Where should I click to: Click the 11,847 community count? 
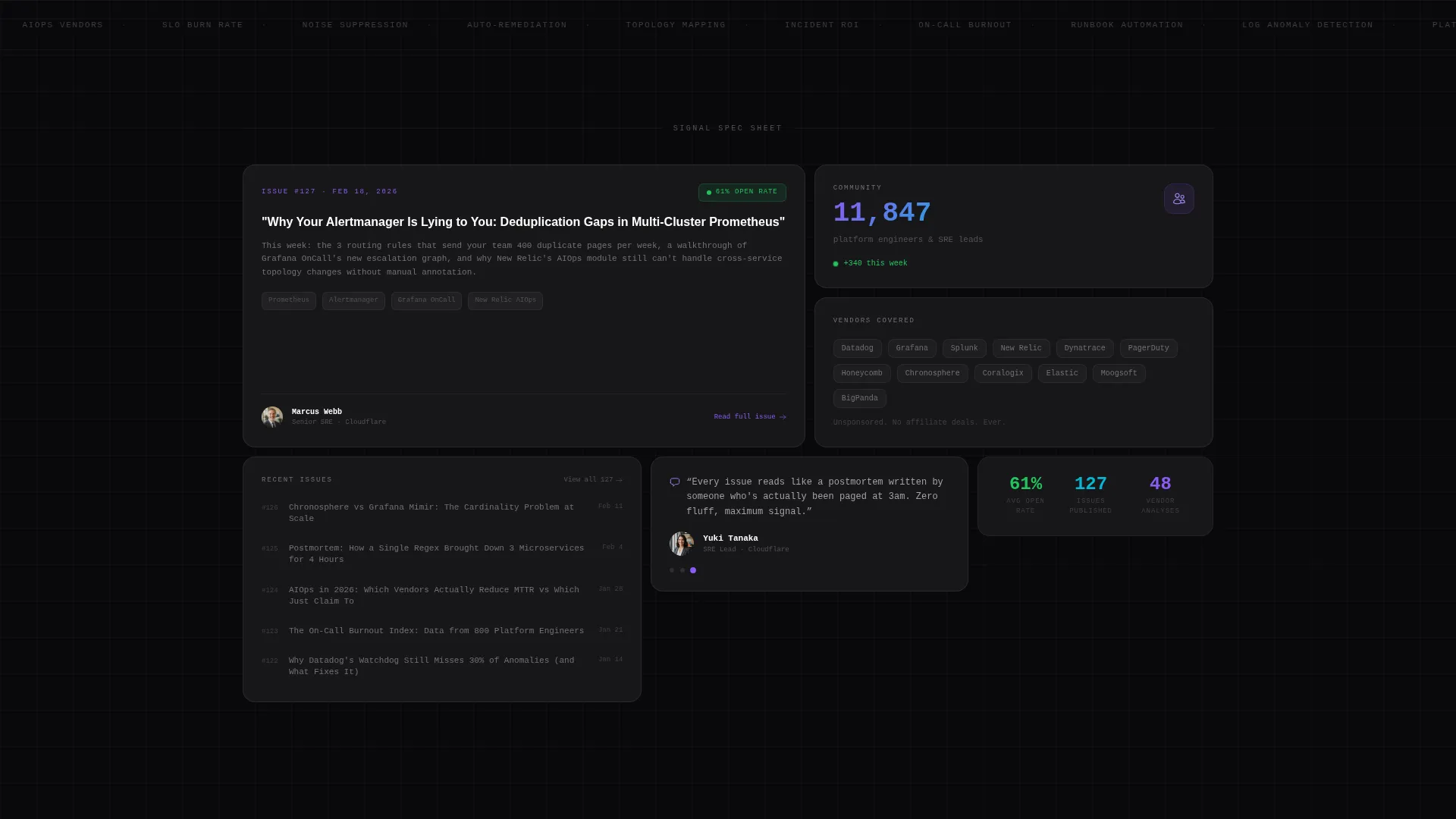point(882,213)
